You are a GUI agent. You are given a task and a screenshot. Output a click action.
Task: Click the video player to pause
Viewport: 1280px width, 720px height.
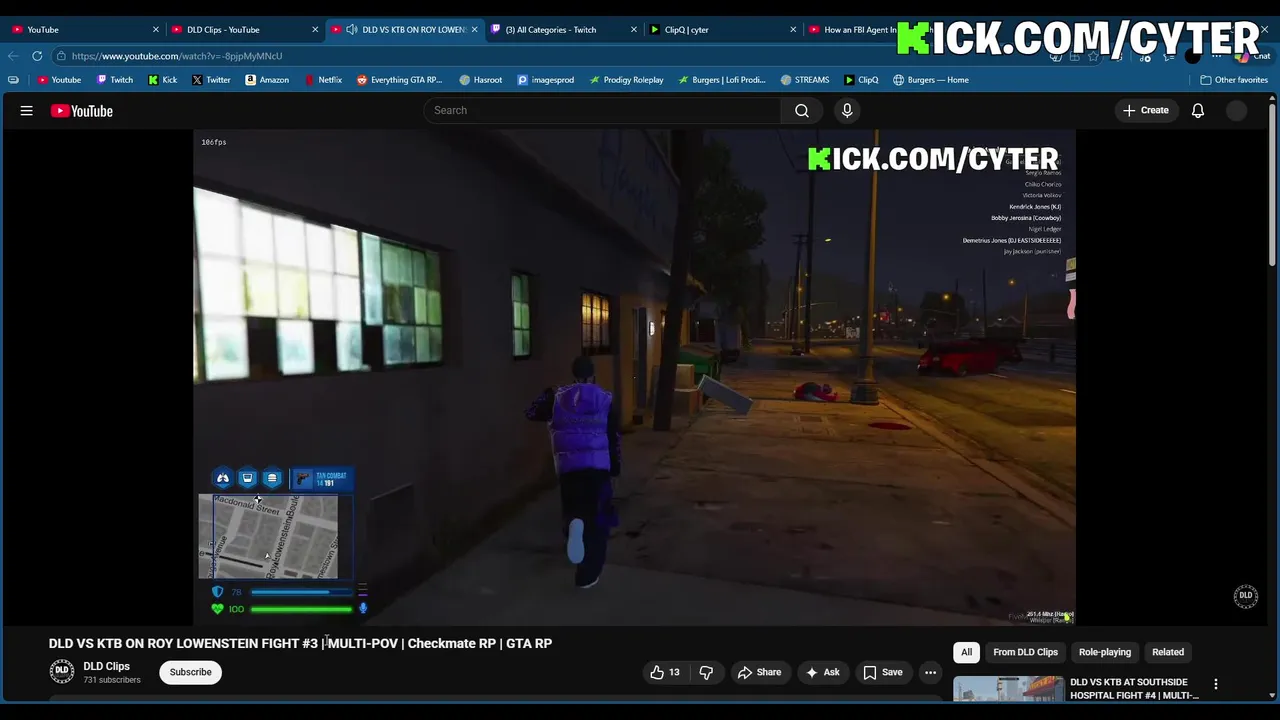634,377
